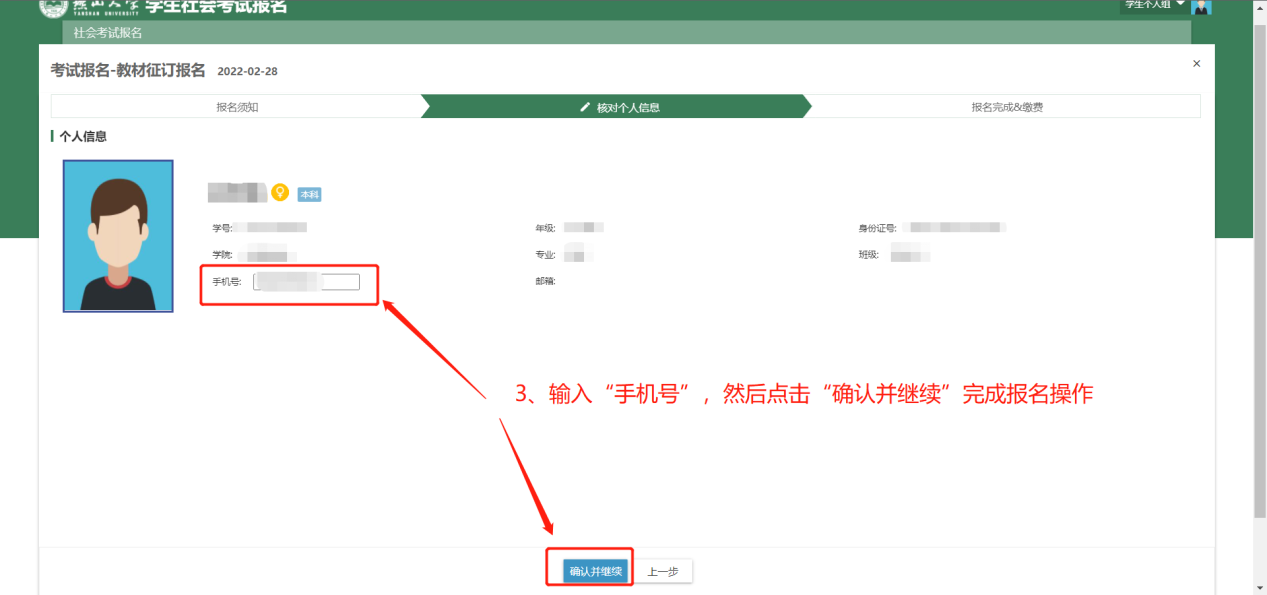The width and height of the screenshot is (1267, 595).
Task: Click the 个人信息 section heading
Action: click(82, 137)
